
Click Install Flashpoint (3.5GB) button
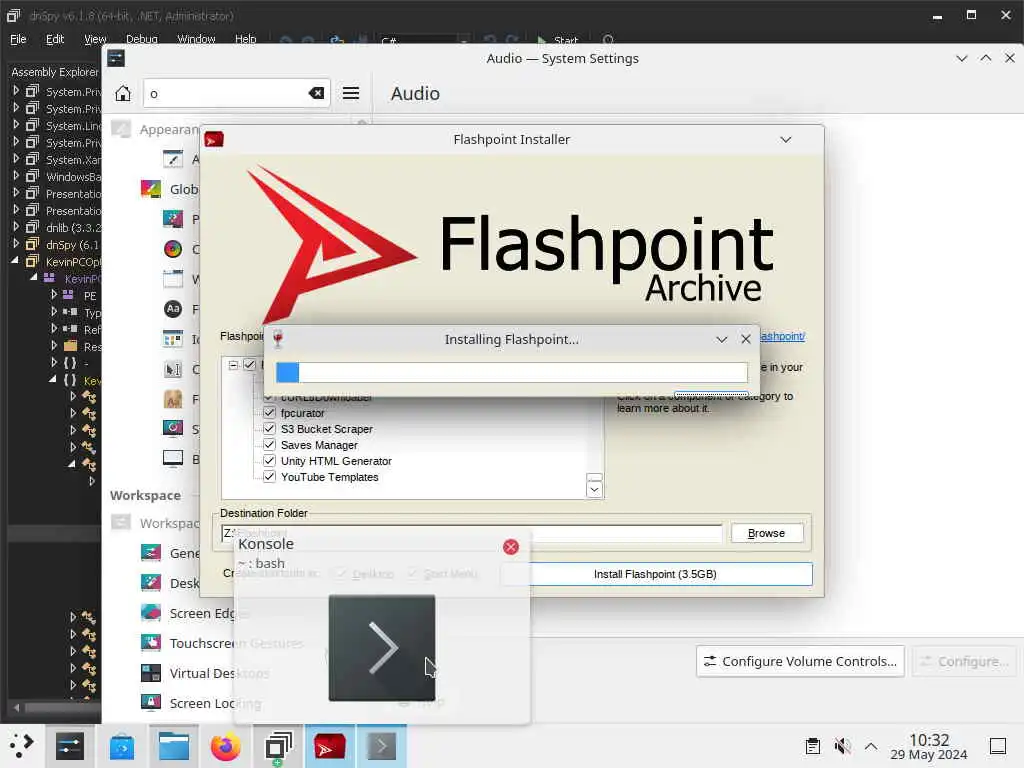pyautogui.click(x=655, y=574)
